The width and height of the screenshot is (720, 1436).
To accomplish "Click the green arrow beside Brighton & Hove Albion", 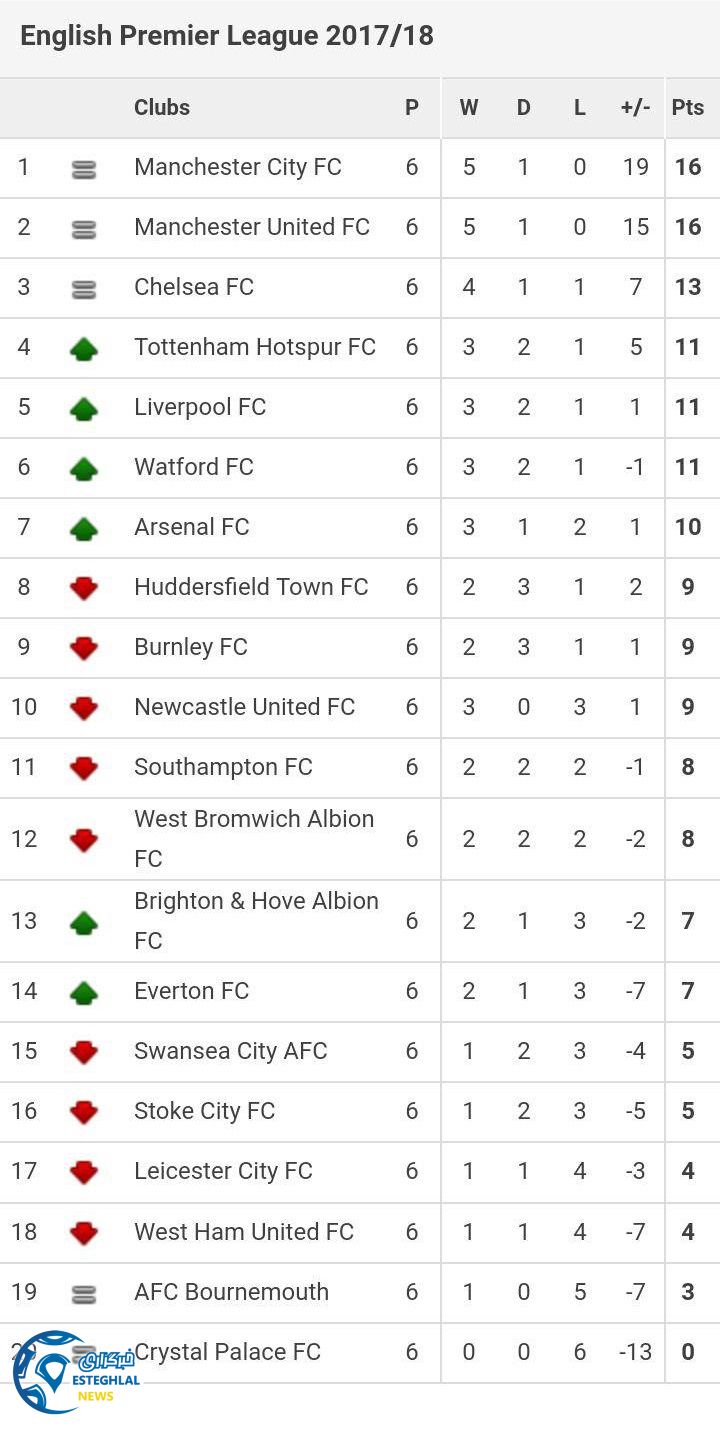I will pos(84,922).
